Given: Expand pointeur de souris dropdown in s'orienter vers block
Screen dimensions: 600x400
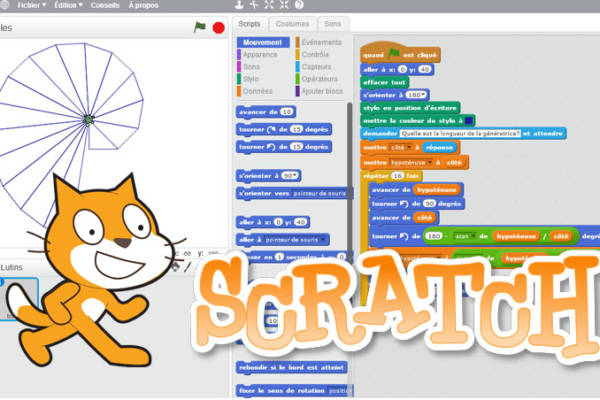Looking at the screenshot, I should pyautogui.click(x=319, y=194).
